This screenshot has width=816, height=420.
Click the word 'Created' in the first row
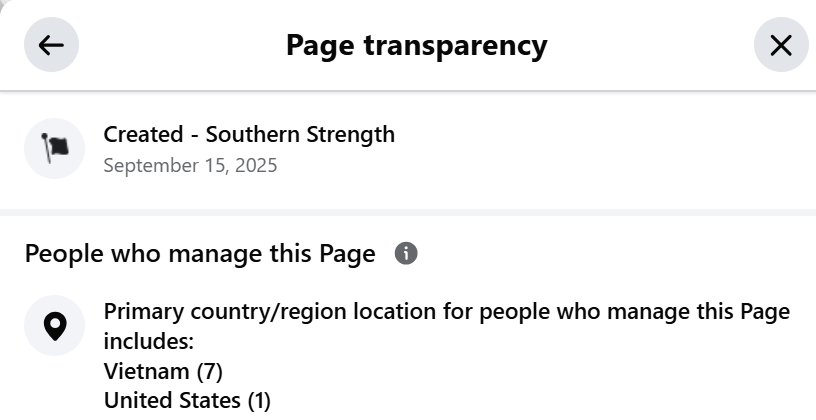(x=143, y=134)
